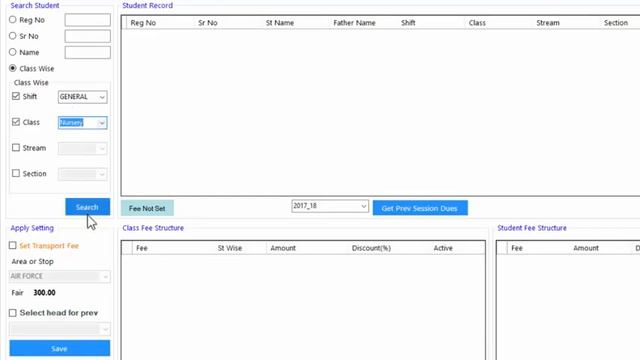Select the Class Wise radio button

pyautogui.click(x=13, y=68)
